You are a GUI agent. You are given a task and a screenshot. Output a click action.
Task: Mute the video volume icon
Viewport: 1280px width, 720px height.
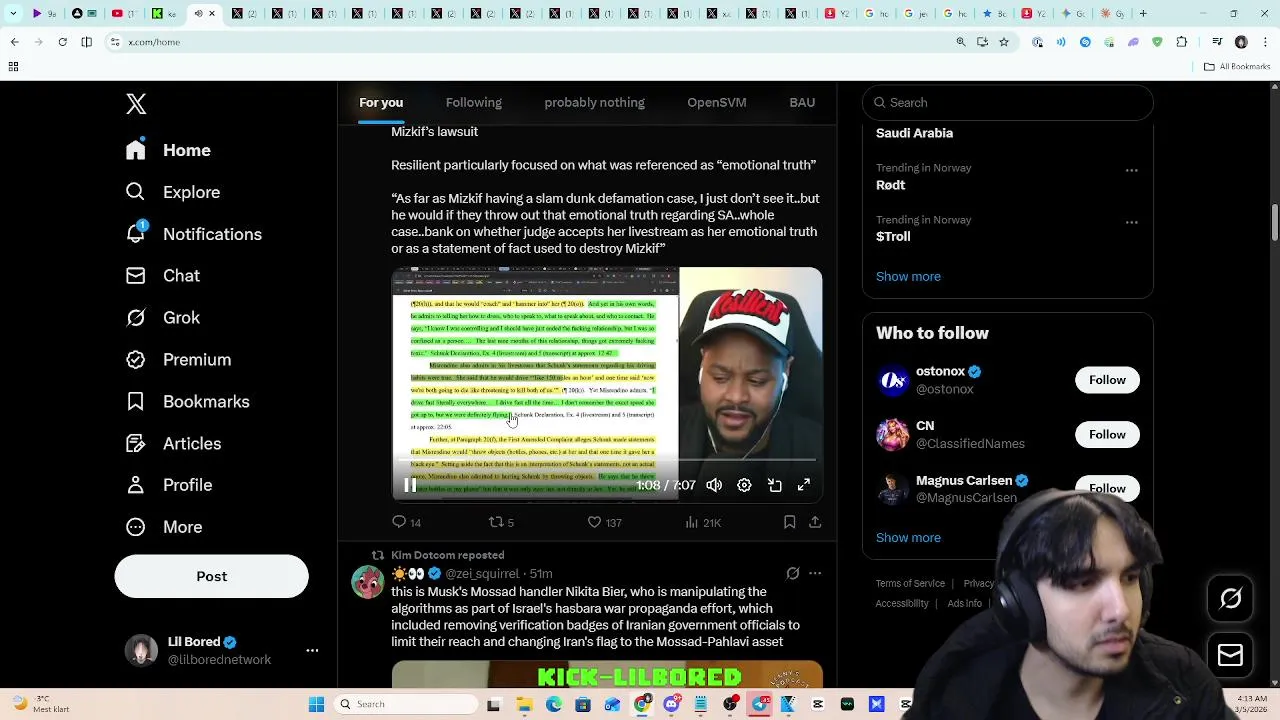tap(714, 485)
